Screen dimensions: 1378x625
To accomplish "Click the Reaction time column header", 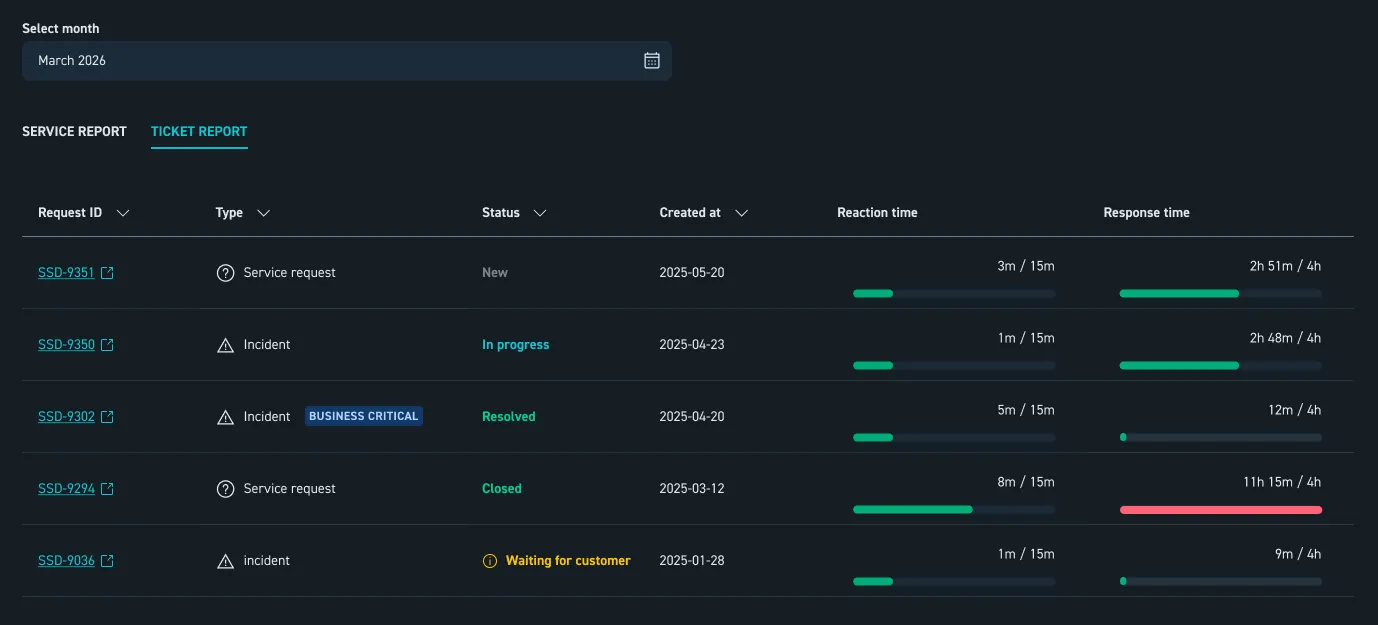I will pyautogui.click(x=877, y=213).
